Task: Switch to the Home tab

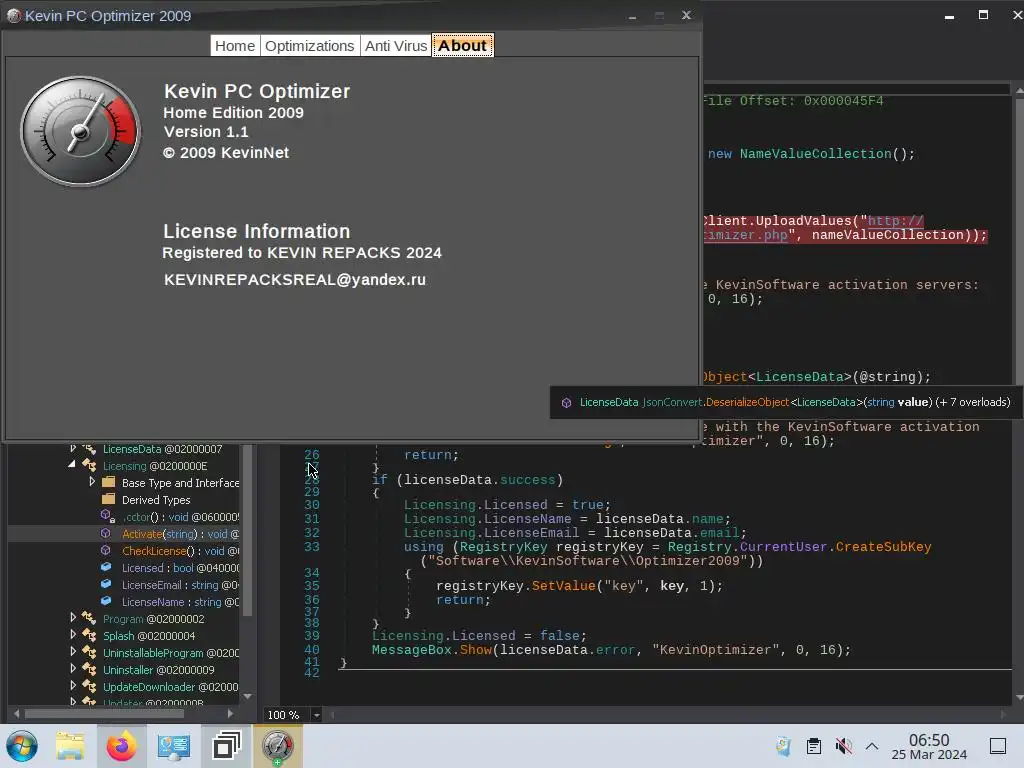Action: (x=235, y=46)
